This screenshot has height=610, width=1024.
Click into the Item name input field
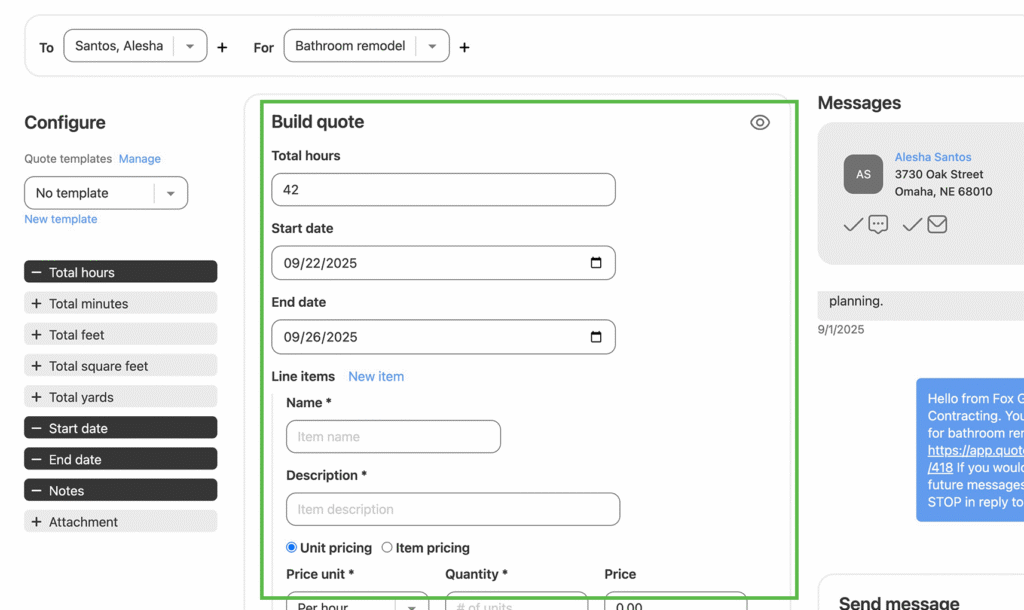(x=393, y=437)
